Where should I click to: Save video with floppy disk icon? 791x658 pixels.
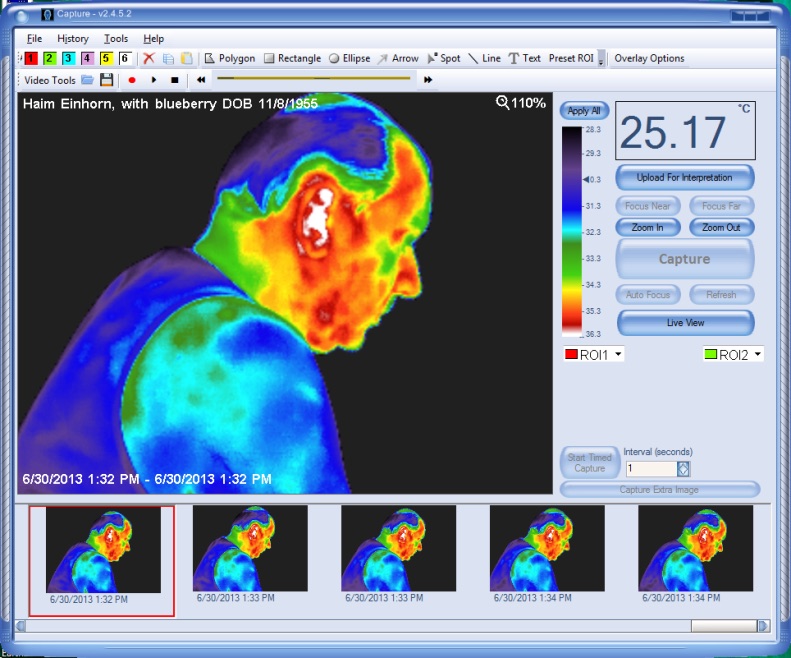pos(106,80)
